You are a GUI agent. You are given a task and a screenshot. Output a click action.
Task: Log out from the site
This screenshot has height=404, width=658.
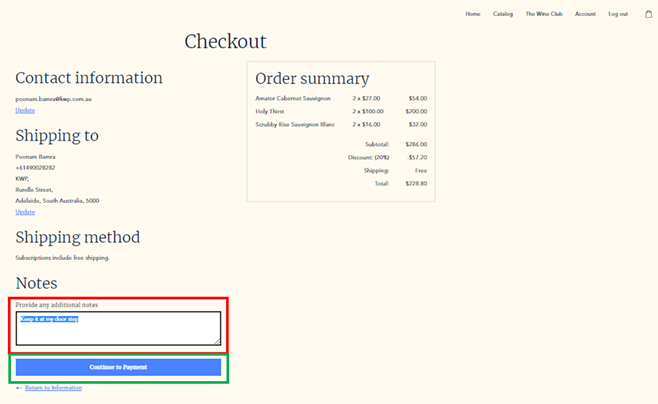(x=618, y=14)
